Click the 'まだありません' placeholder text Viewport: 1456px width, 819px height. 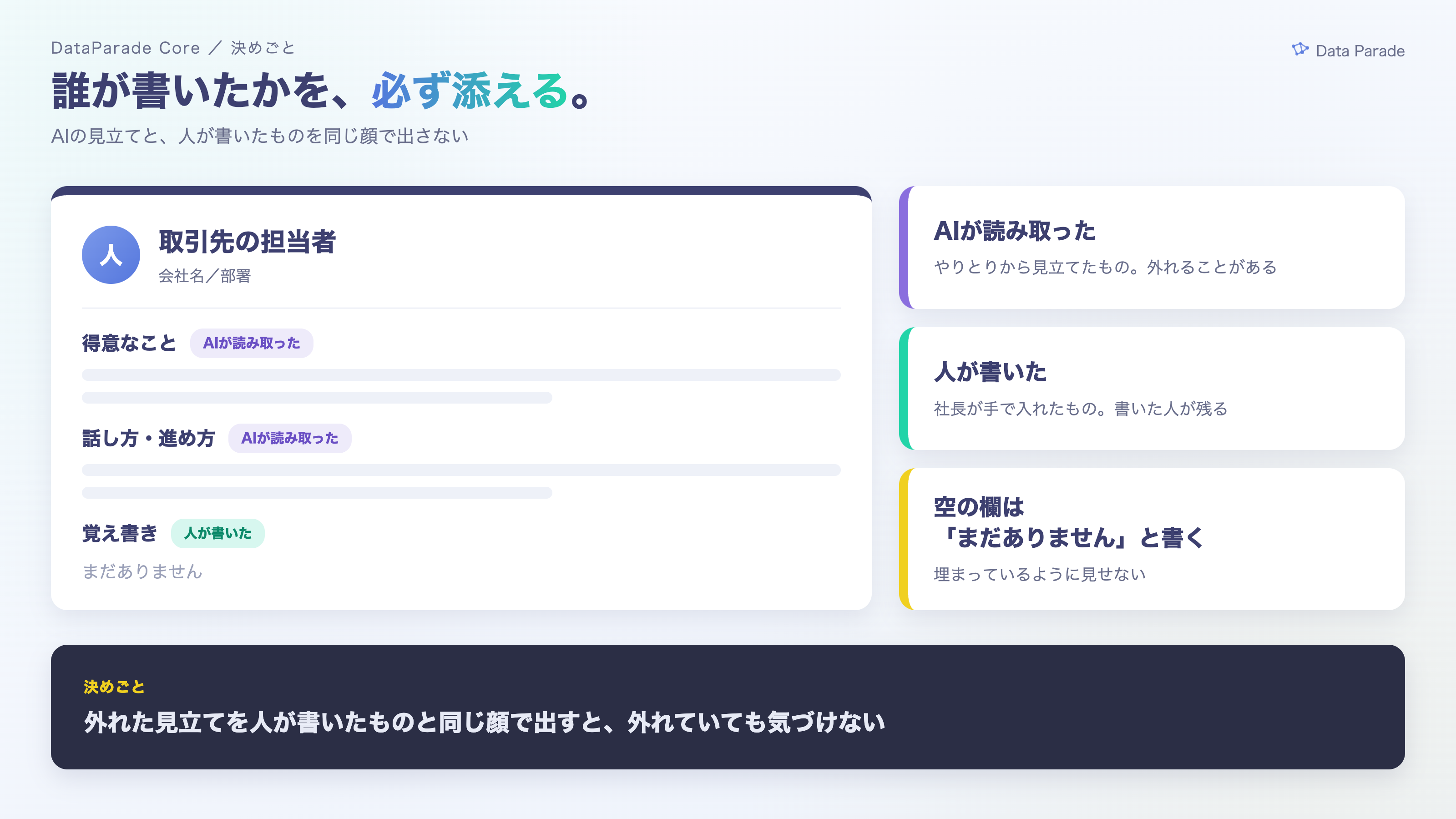(x=142, y=571)
